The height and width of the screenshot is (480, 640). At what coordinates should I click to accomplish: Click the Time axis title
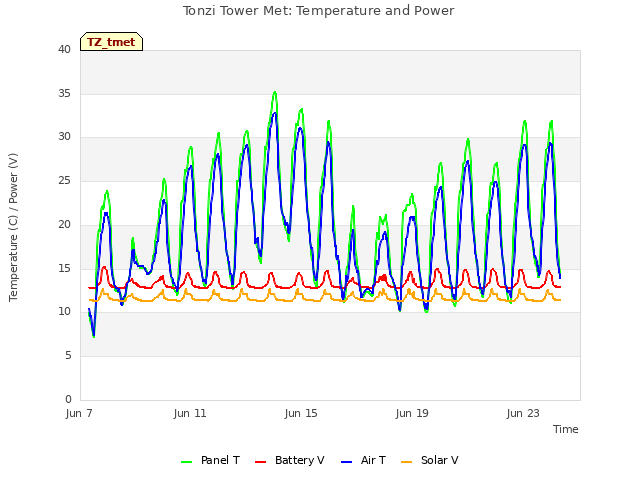(x=566, y=429)
